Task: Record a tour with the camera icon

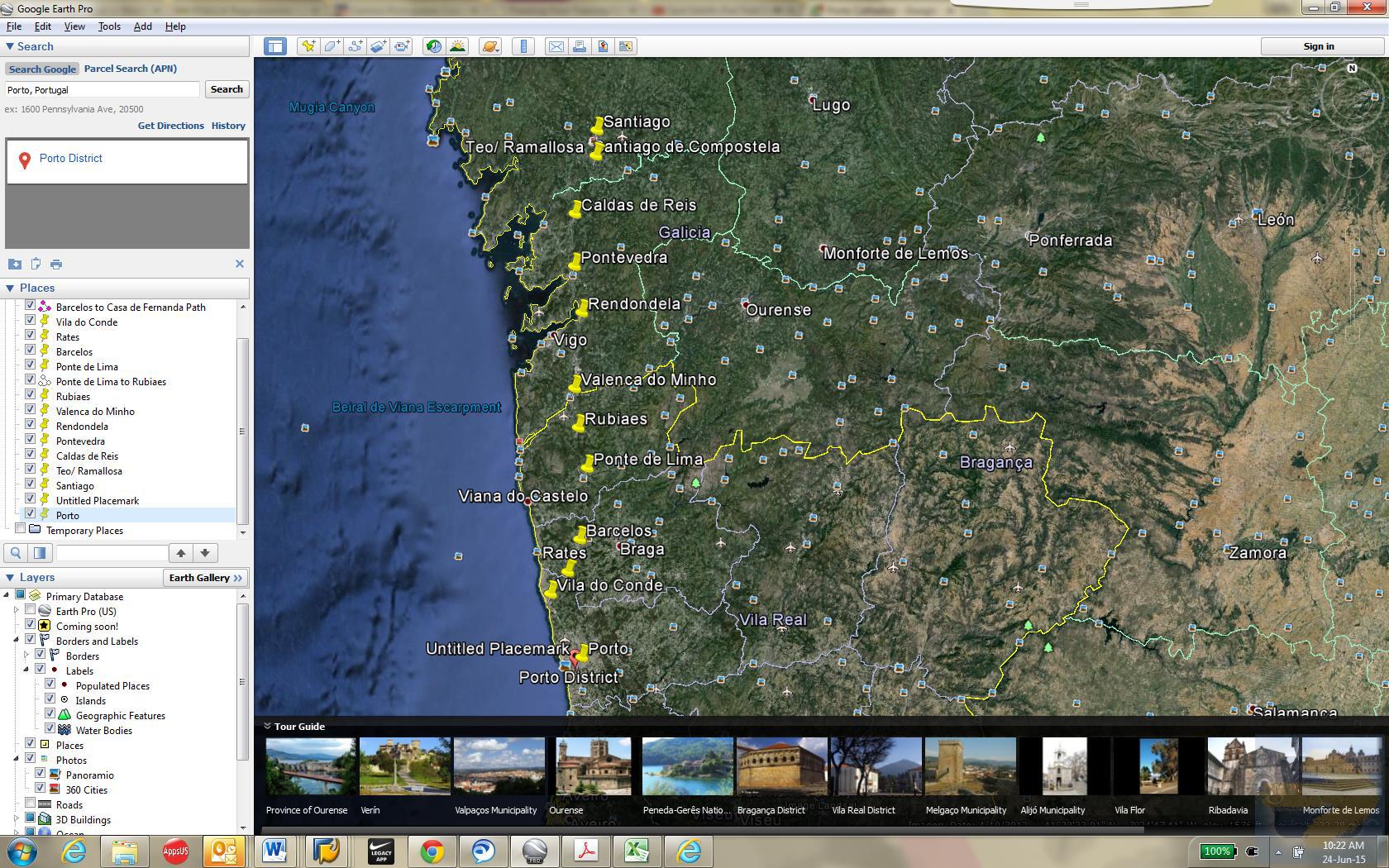Action: pyautogui.click(x=402, y=46)
